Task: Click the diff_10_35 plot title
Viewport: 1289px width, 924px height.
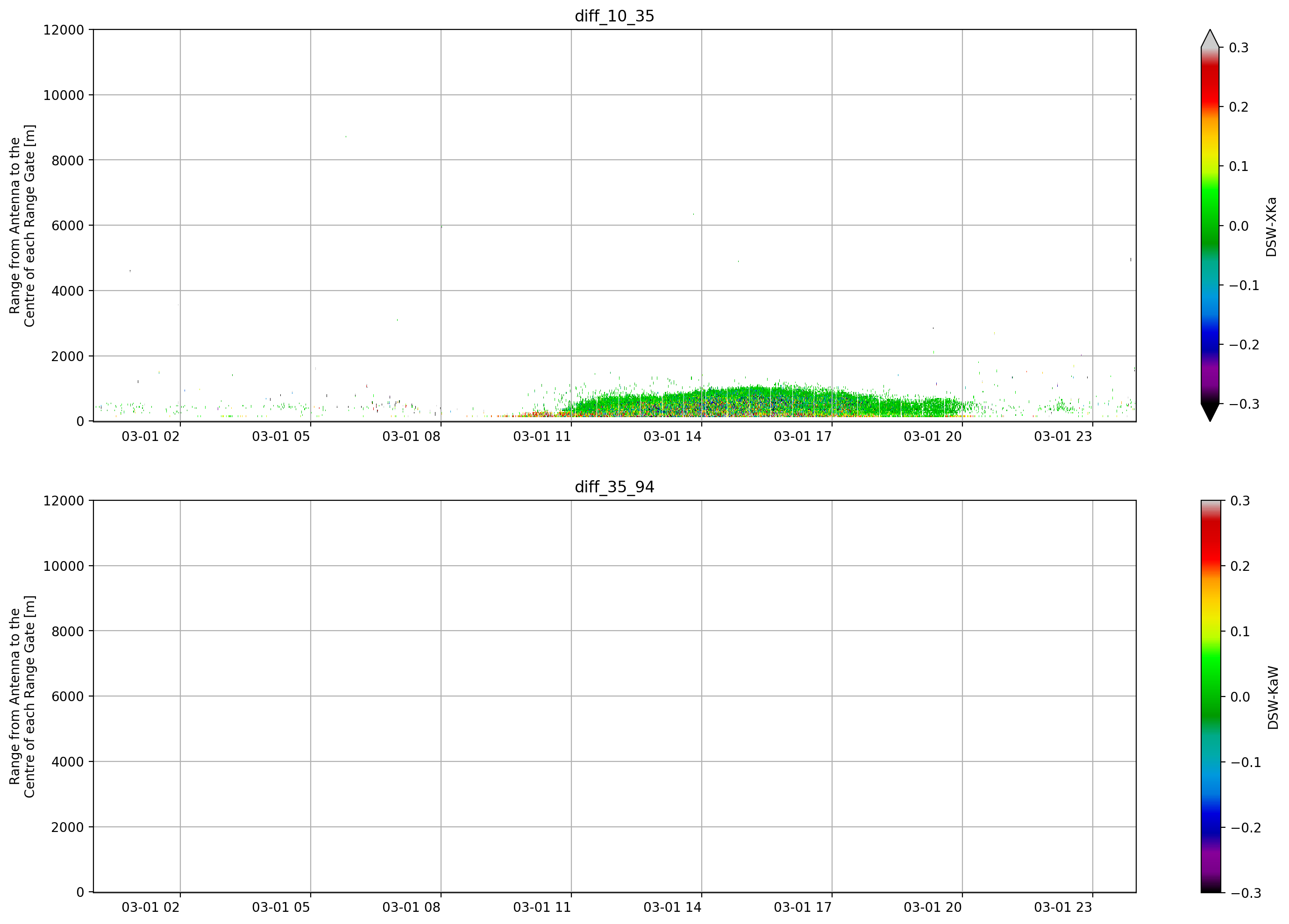Action: point(614,16)
